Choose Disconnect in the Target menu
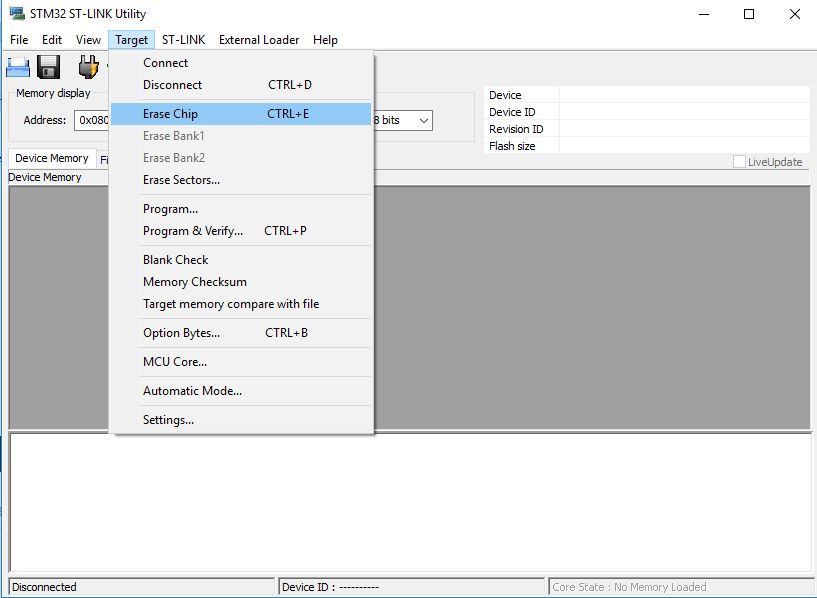The height and width of the screenshot is (598, 817). [x=241, y=85]
